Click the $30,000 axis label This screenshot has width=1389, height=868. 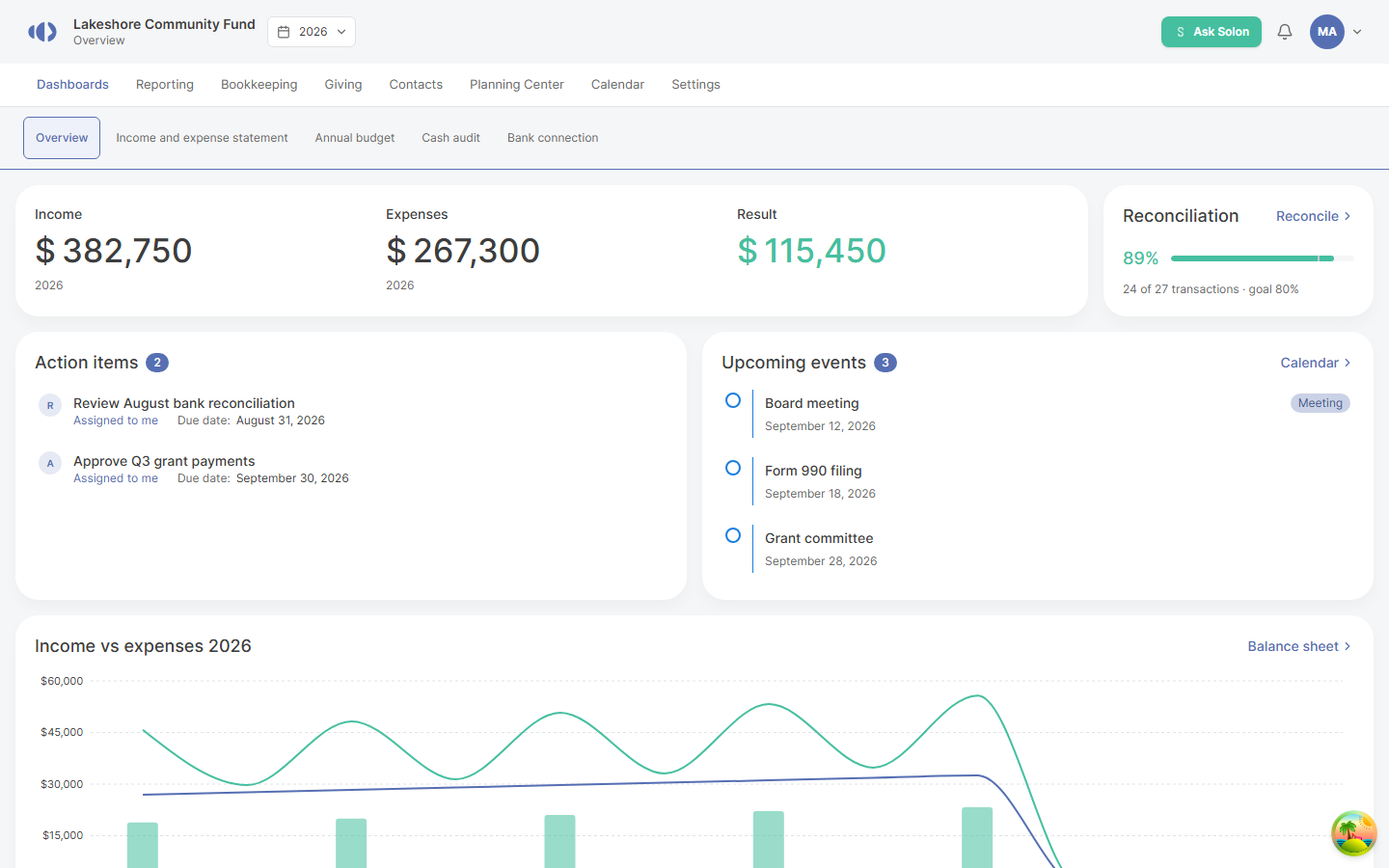[x=62, y=784]
